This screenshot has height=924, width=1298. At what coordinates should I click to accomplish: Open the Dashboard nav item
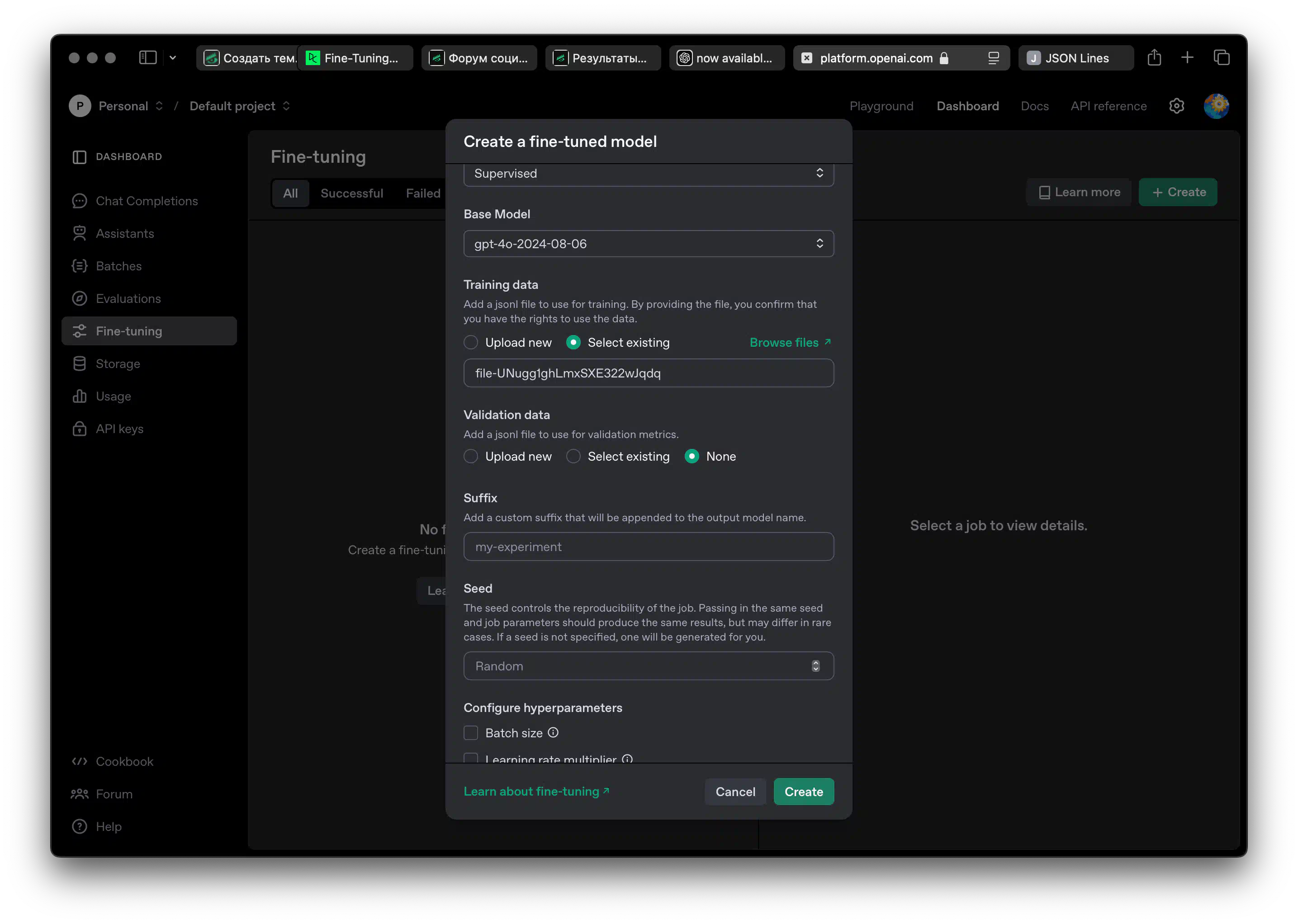click(x=967, y=106)
